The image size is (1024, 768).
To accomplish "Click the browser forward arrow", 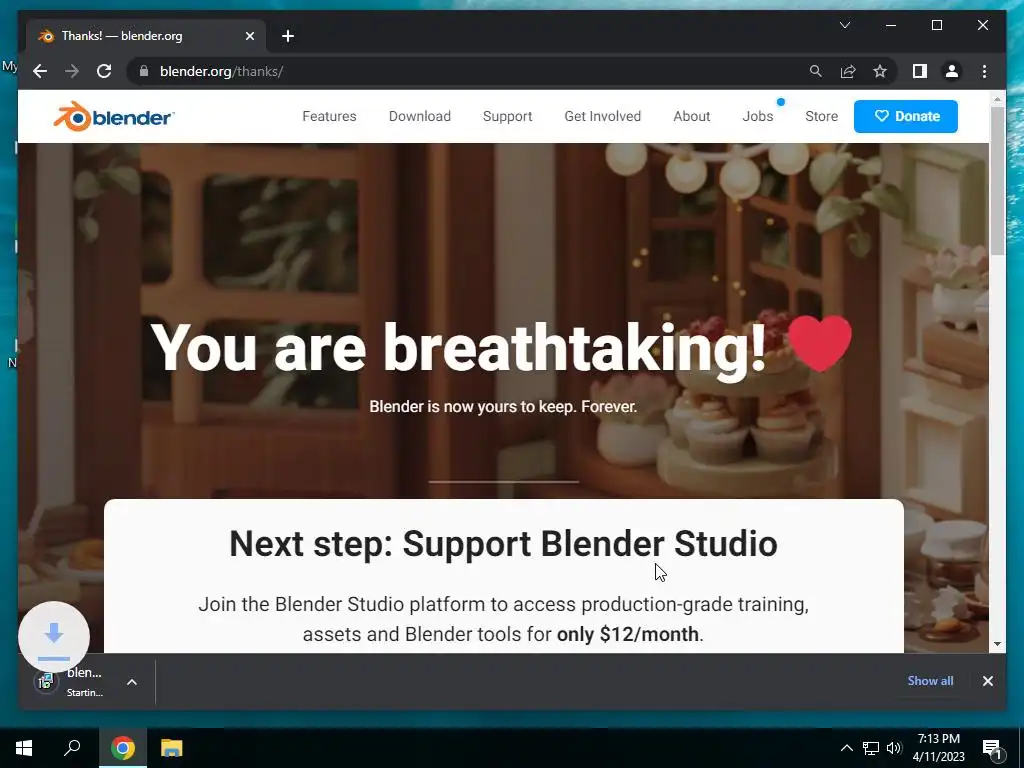I will point(72,71).
